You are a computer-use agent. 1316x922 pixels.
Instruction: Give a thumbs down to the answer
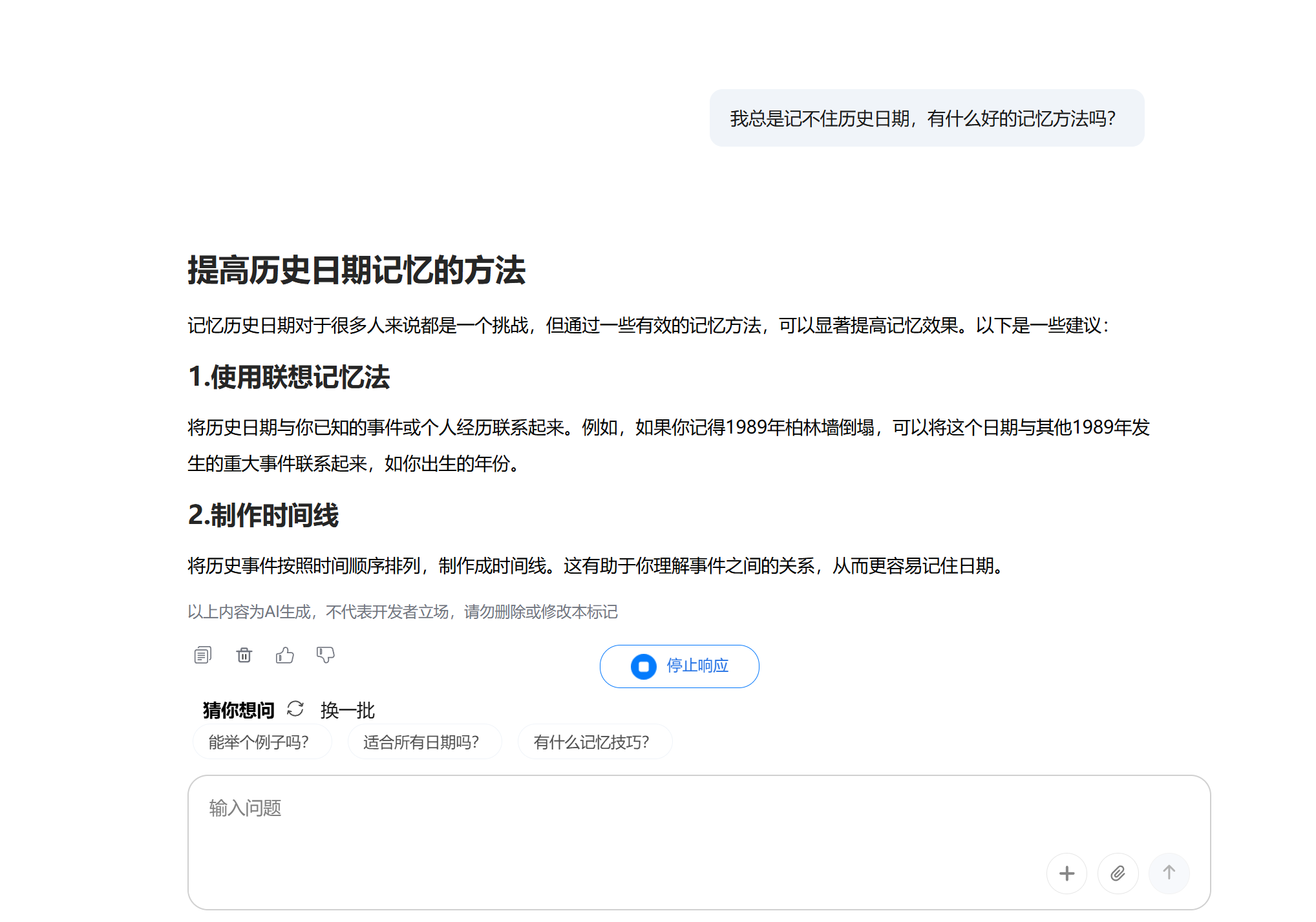point(326,655)
